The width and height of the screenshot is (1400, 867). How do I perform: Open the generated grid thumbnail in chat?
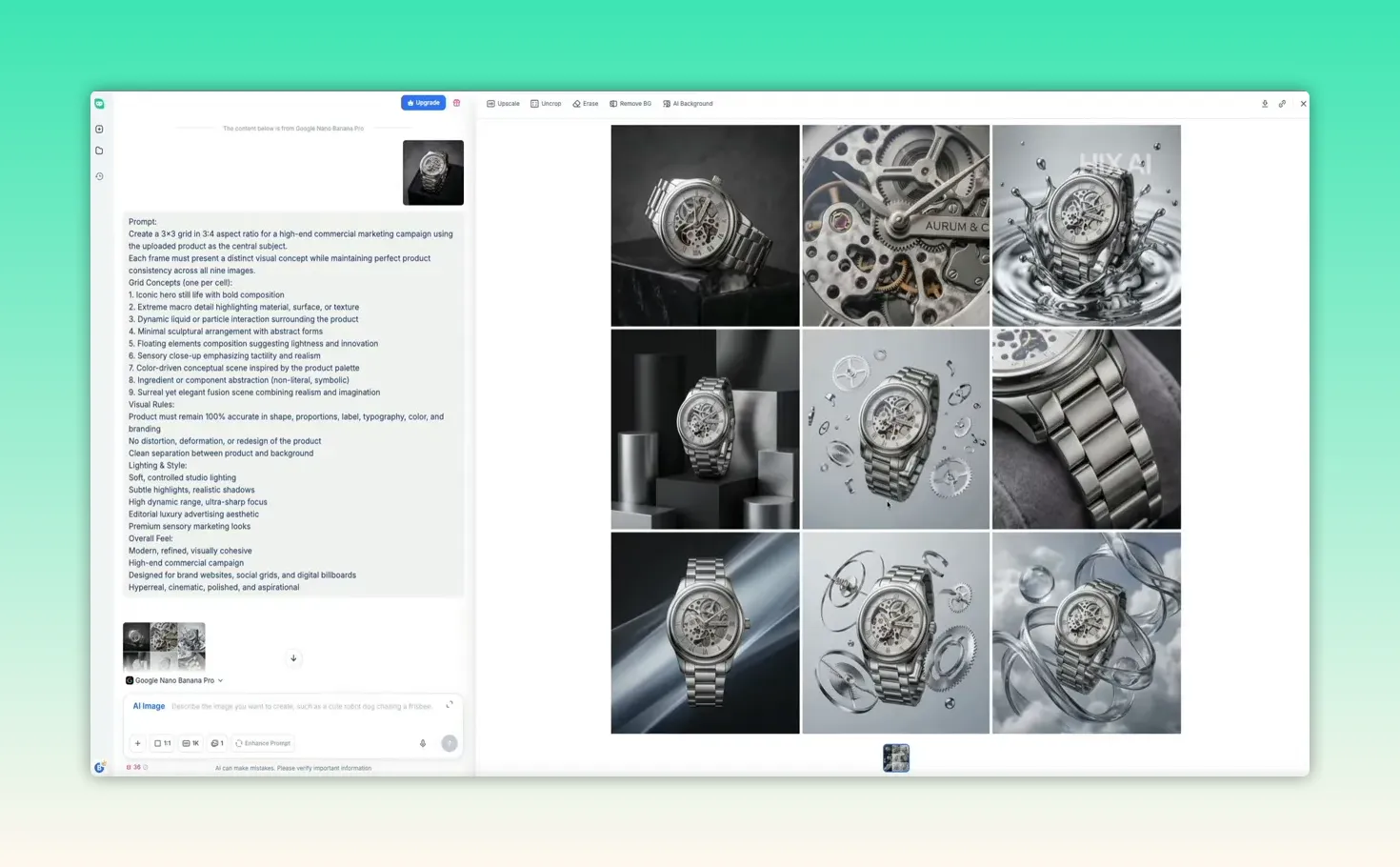[164, 647]
